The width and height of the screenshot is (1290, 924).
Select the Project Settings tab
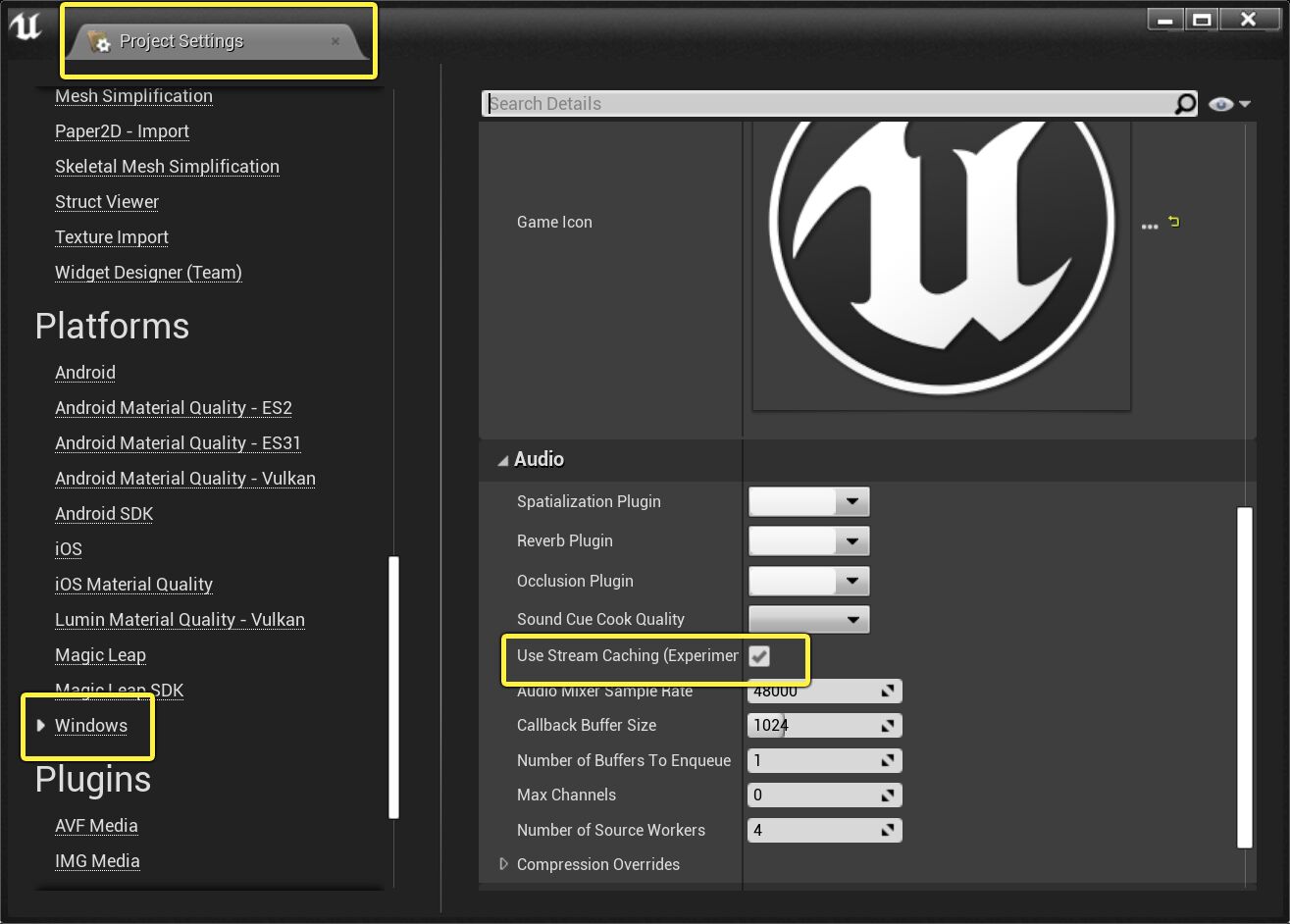pyautogui.click(x=181, y=41)
